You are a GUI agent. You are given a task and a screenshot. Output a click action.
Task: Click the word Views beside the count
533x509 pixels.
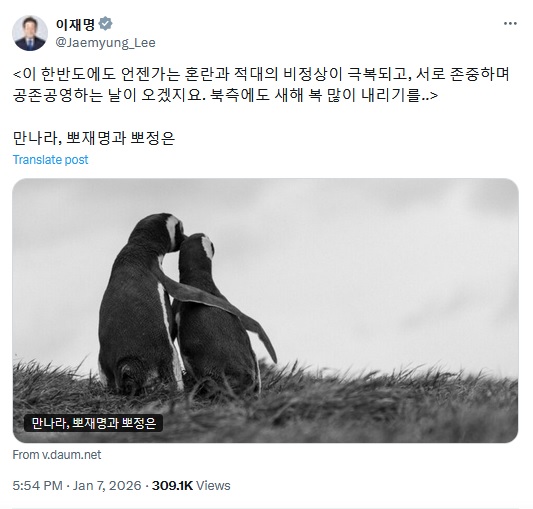[x=213, y=485]
